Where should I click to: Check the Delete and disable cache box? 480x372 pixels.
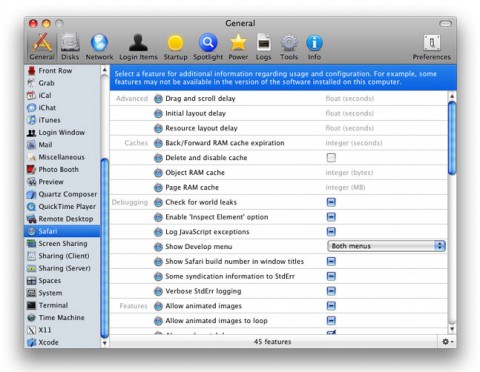point(331,157)
